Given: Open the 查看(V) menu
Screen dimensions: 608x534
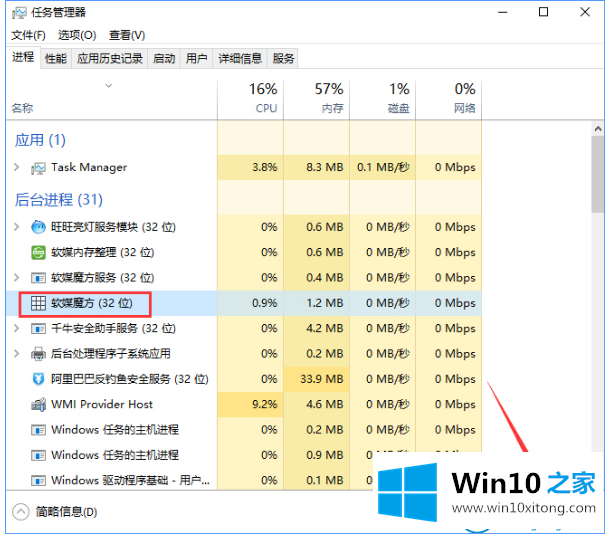Looking at the screenshot, I should pos(127,35).
